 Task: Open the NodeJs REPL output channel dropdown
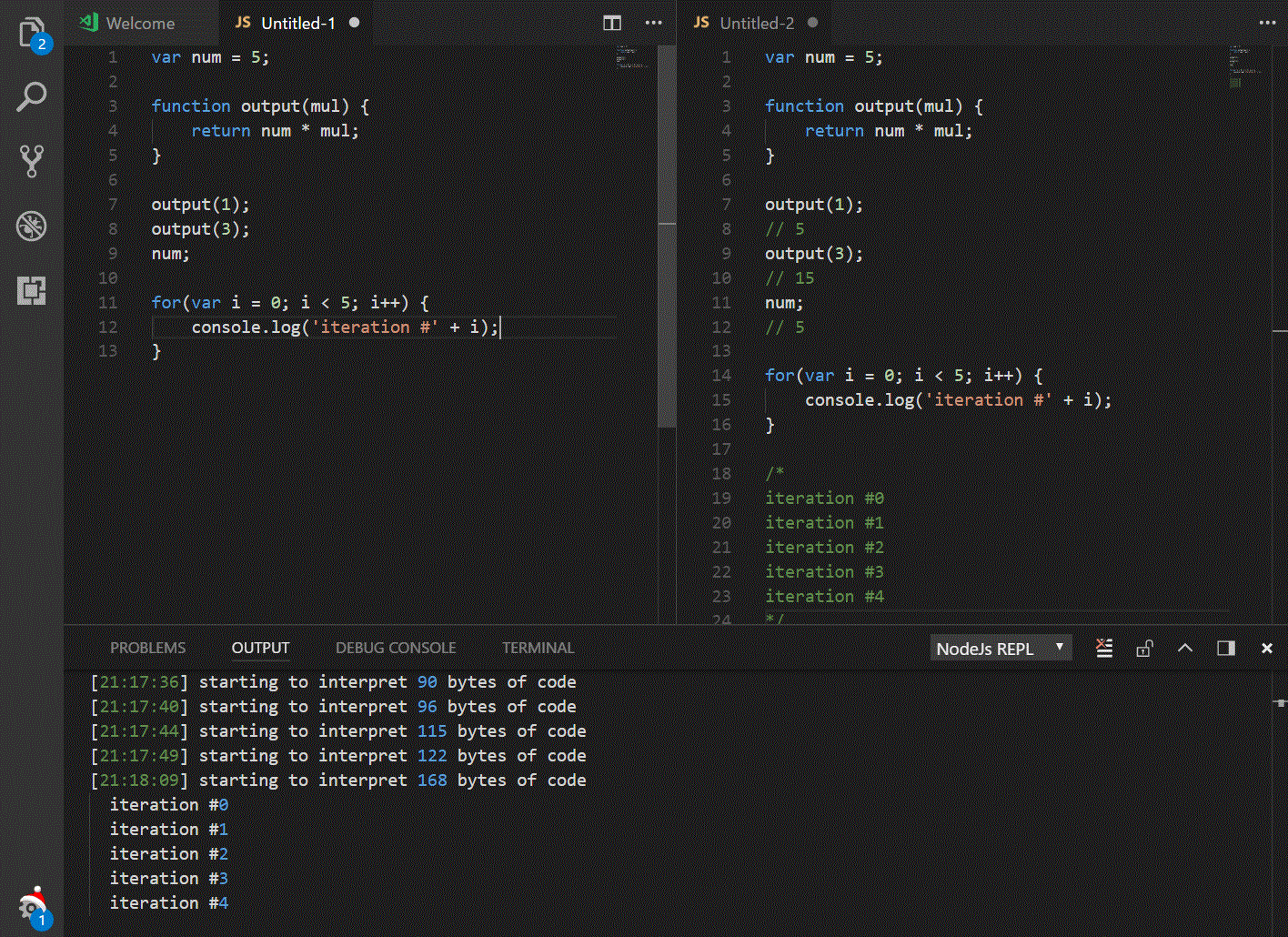coord(1001,648)
